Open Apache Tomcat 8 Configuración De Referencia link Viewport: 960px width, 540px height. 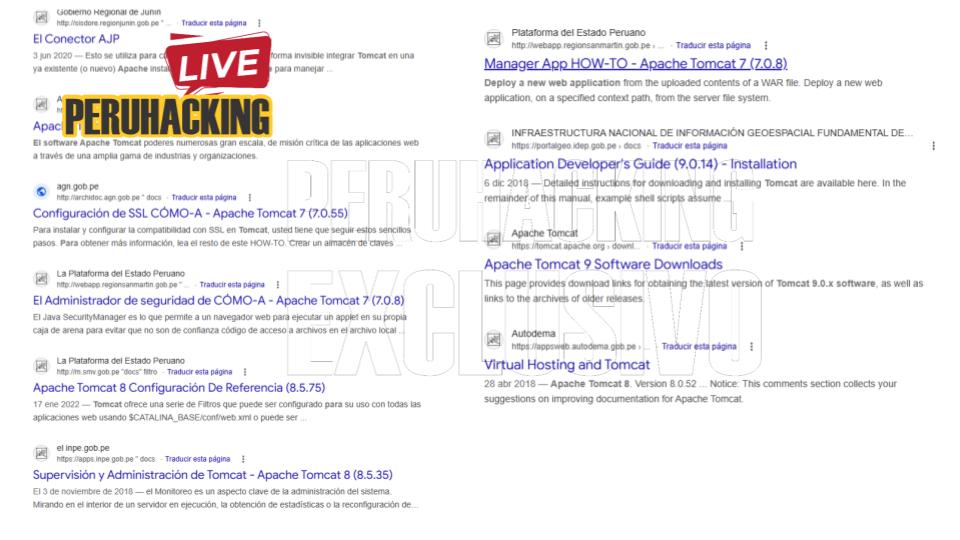coord(179,388)
